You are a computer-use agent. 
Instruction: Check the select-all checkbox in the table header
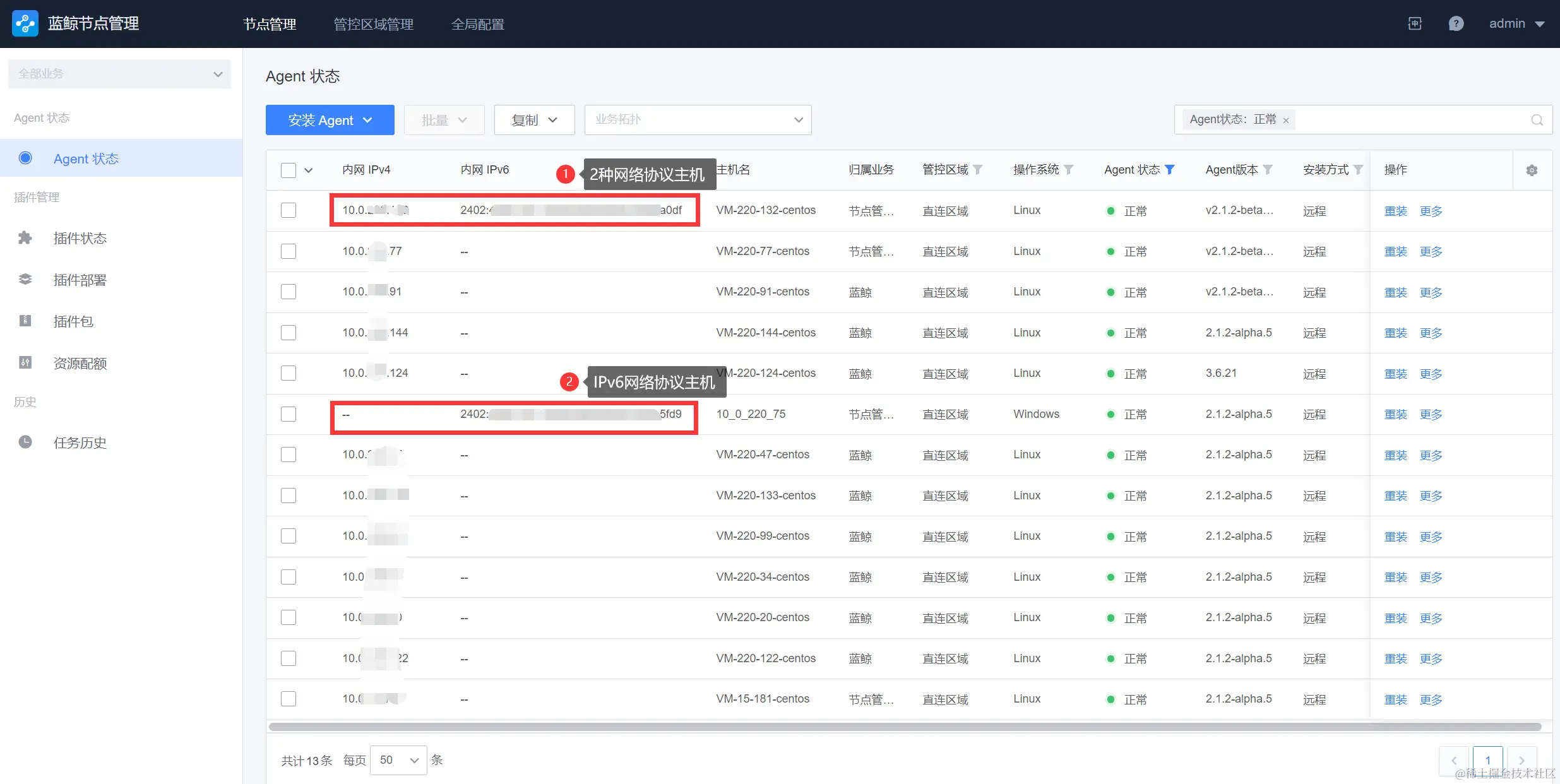(289, 170)
